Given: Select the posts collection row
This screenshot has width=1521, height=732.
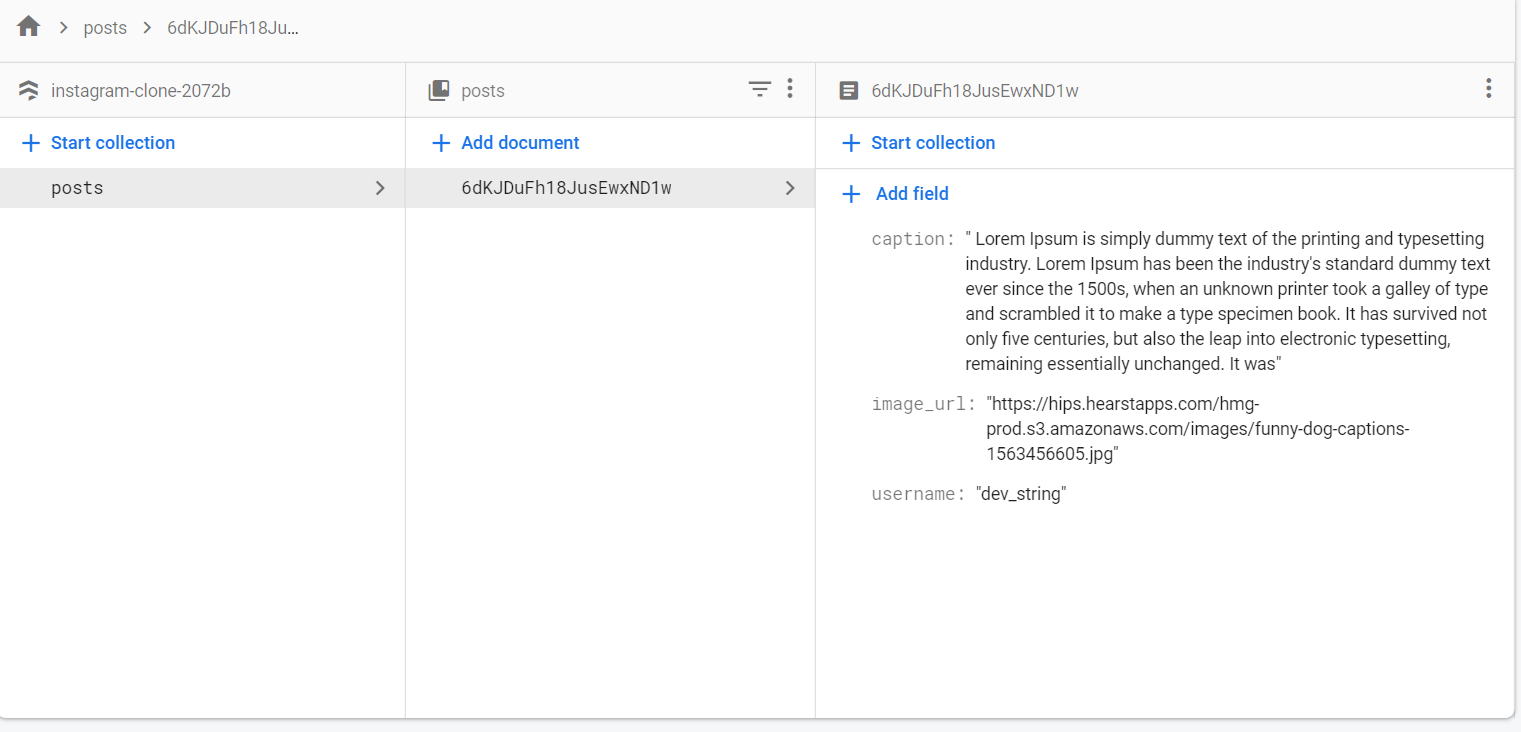Looking at the screenshot, I should pyautogui.click(x=202, y=188).
